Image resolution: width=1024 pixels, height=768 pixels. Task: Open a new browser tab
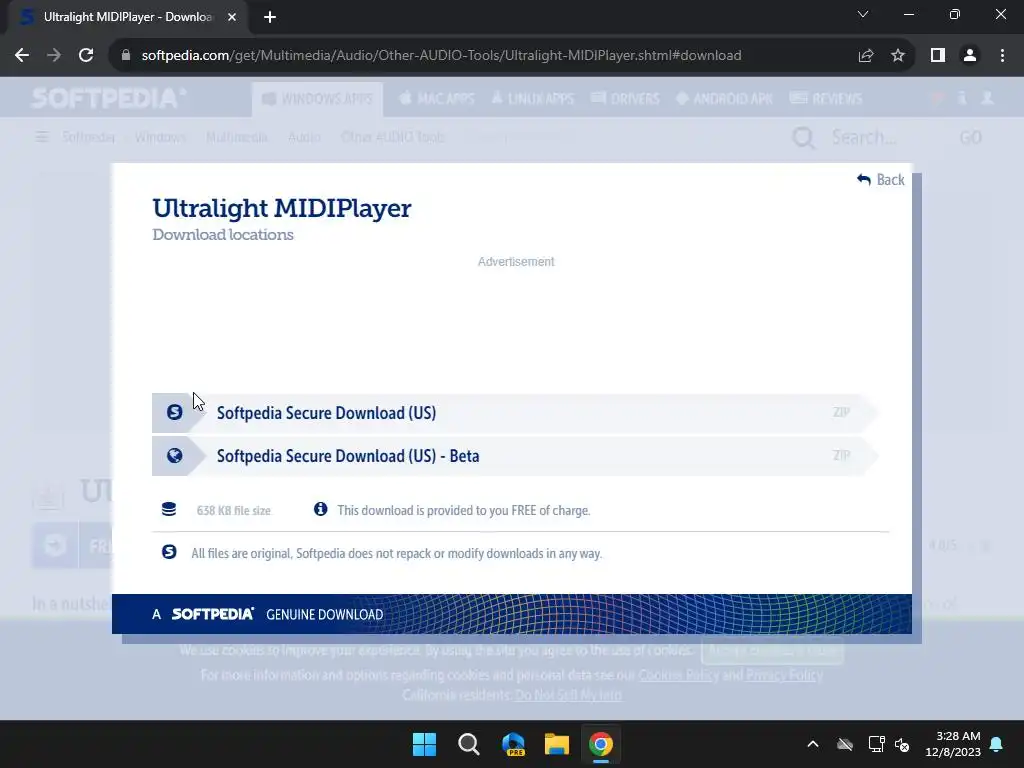click(270, 17)
